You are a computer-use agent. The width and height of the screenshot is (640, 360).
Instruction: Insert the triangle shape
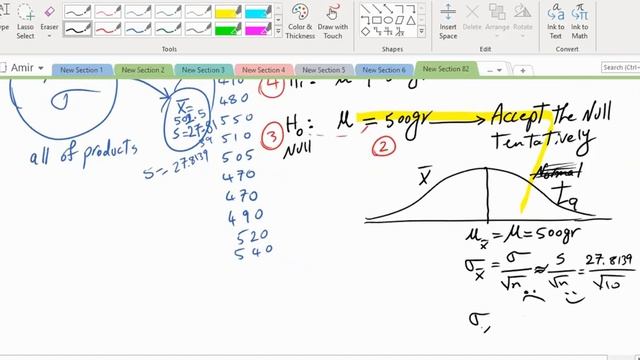(411, 20)
